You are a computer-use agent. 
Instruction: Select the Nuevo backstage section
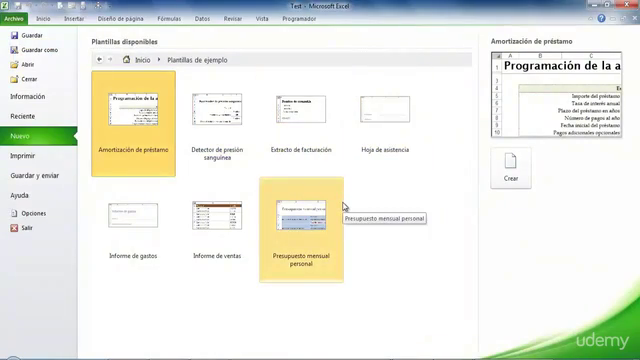(38, 136)
